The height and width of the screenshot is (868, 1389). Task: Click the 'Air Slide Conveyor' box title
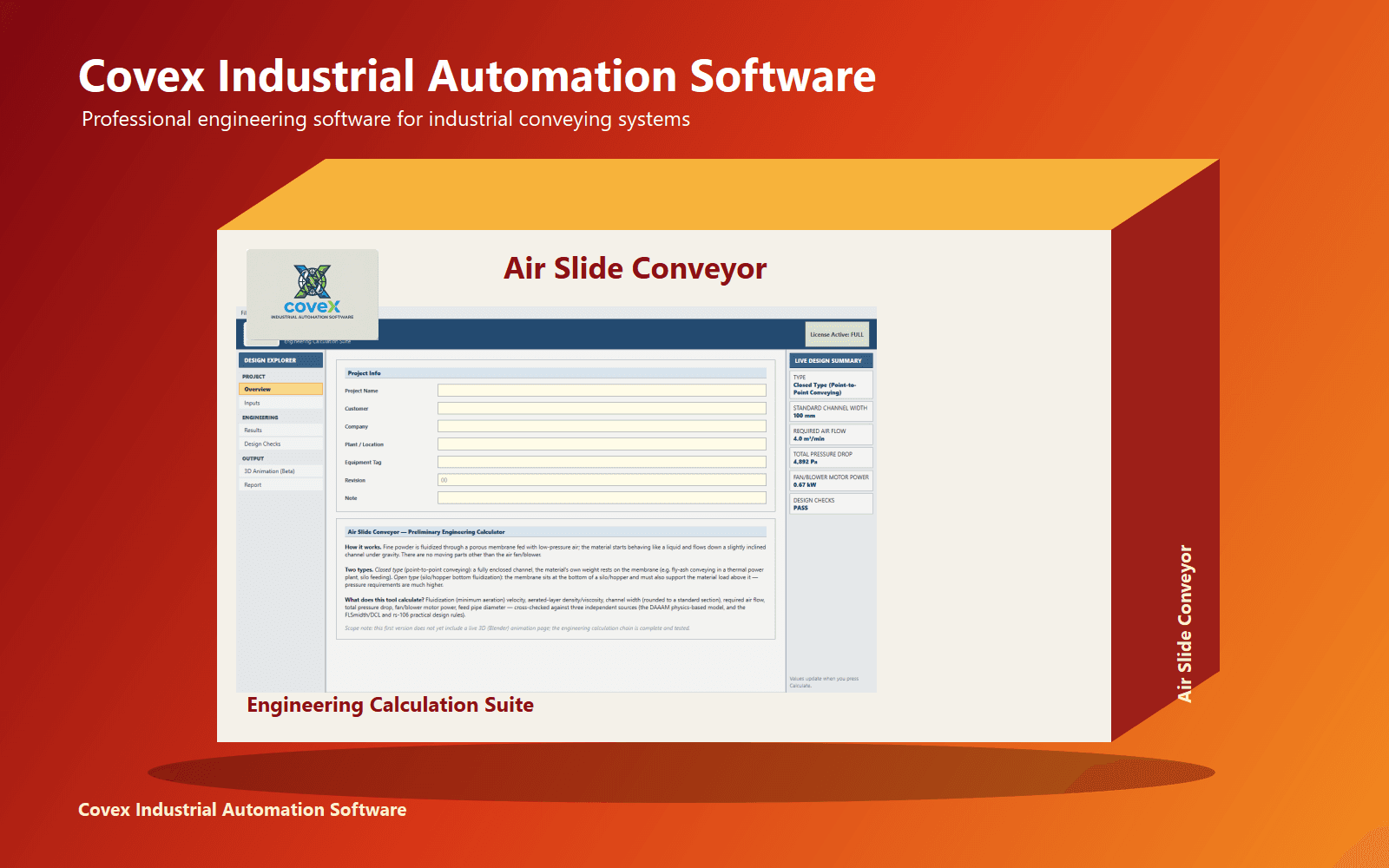[x=635, y=269]
